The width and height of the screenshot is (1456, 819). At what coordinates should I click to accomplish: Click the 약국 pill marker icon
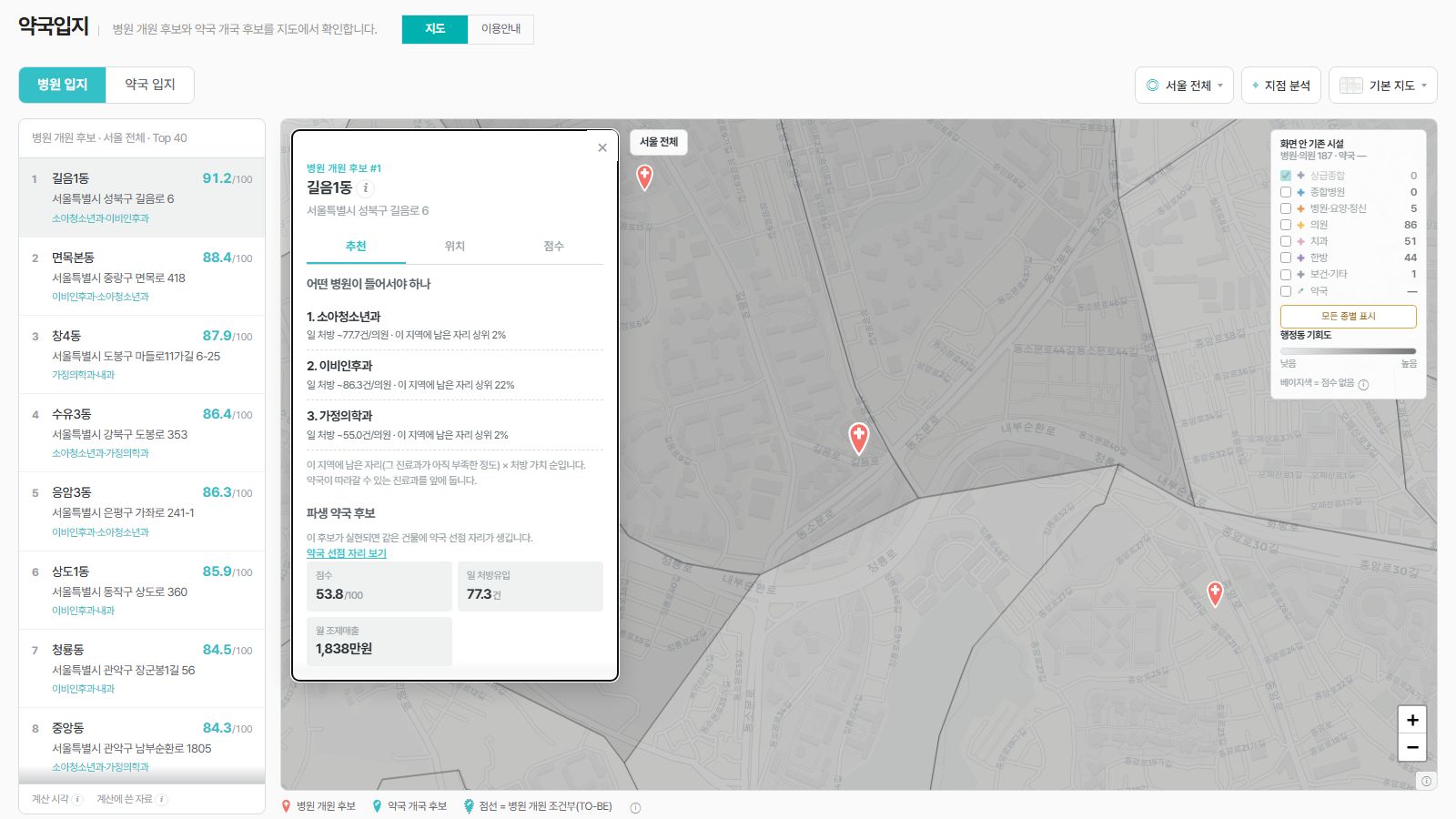1300,291
